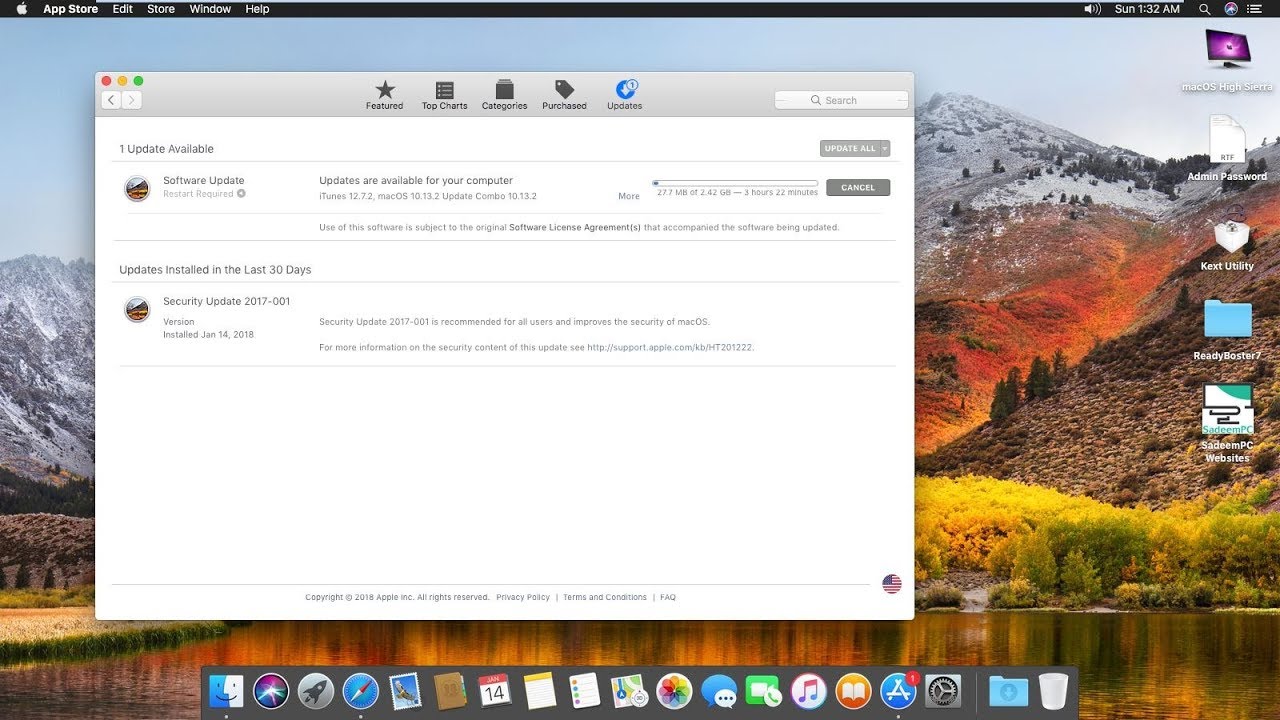Screen dimensions: 1280x720
Task: Open iTunes from the Dock
Action: 808,691
